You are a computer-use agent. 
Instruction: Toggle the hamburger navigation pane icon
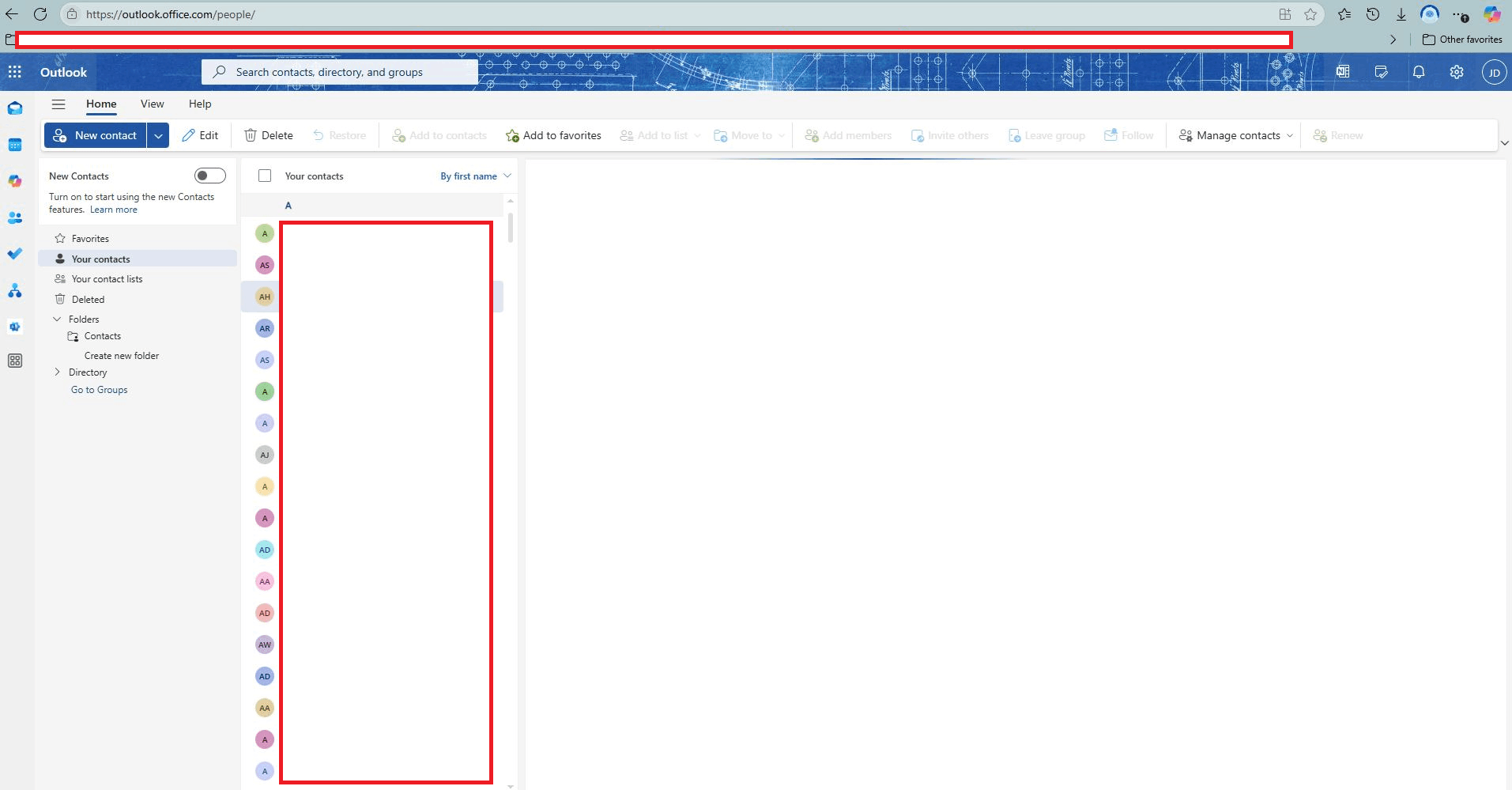(58, 104)
